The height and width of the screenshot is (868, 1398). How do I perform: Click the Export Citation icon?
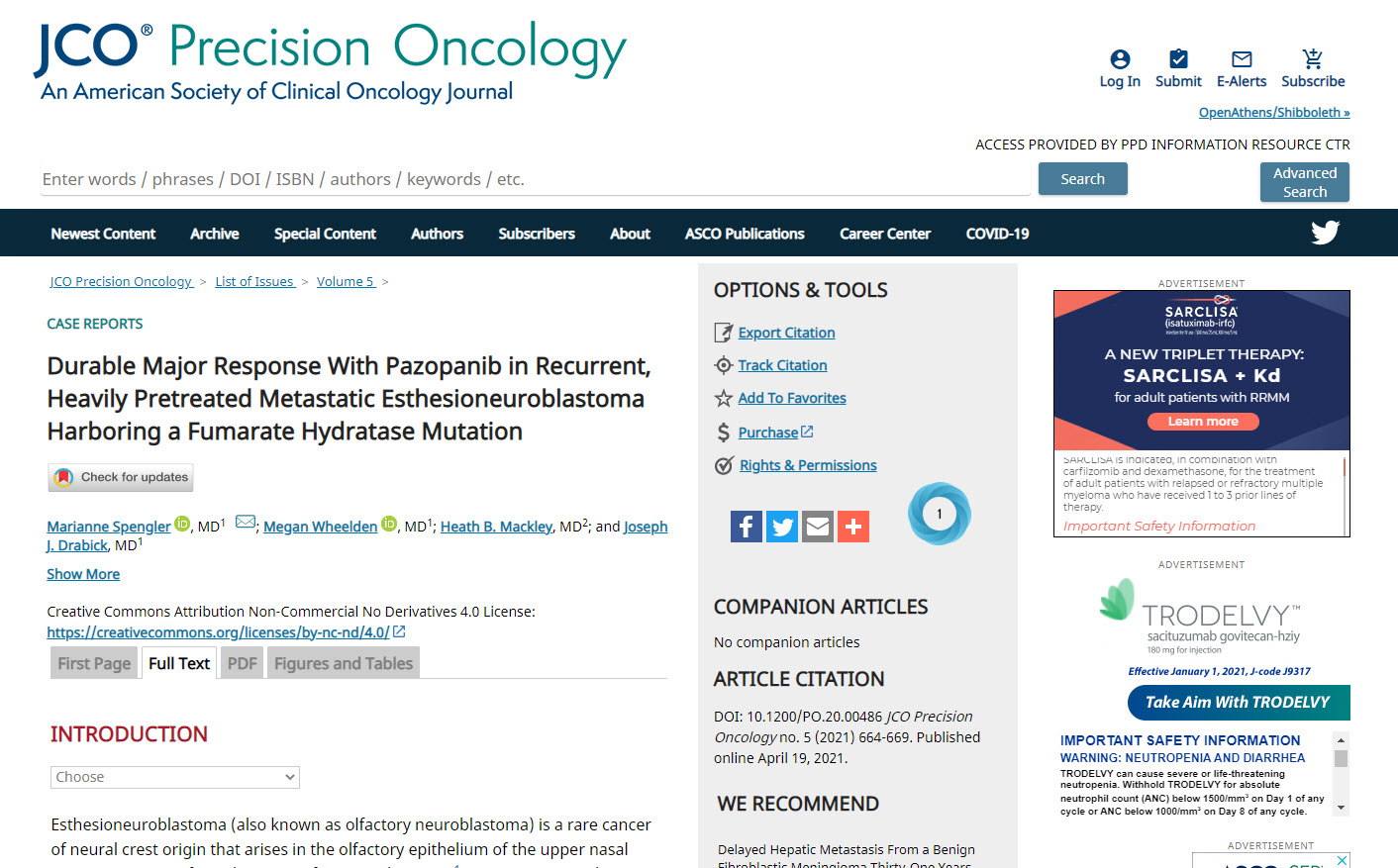[x=724, y=333]
